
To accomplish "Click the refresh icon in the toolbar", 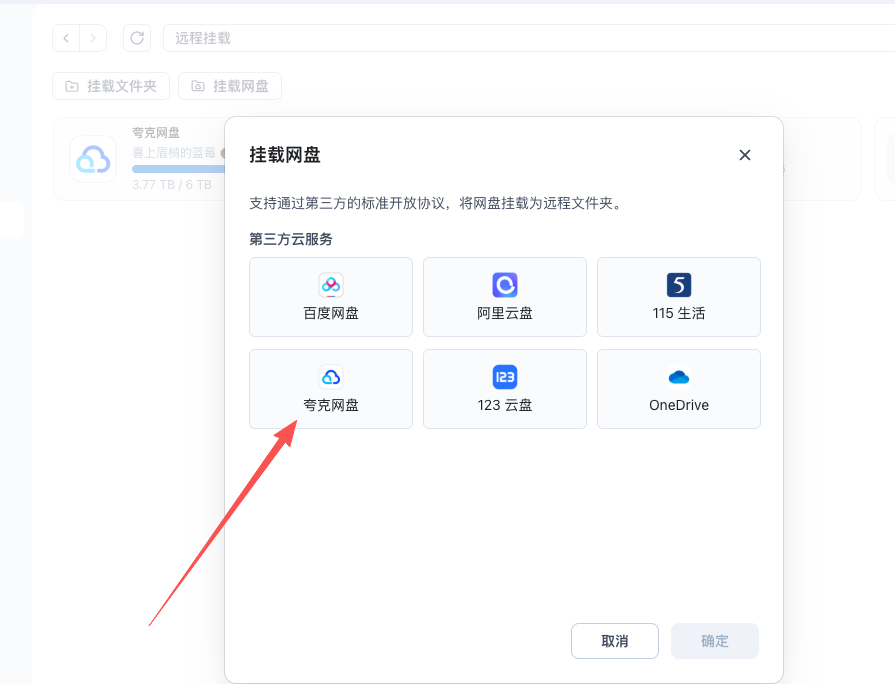I will pos(137,38).
